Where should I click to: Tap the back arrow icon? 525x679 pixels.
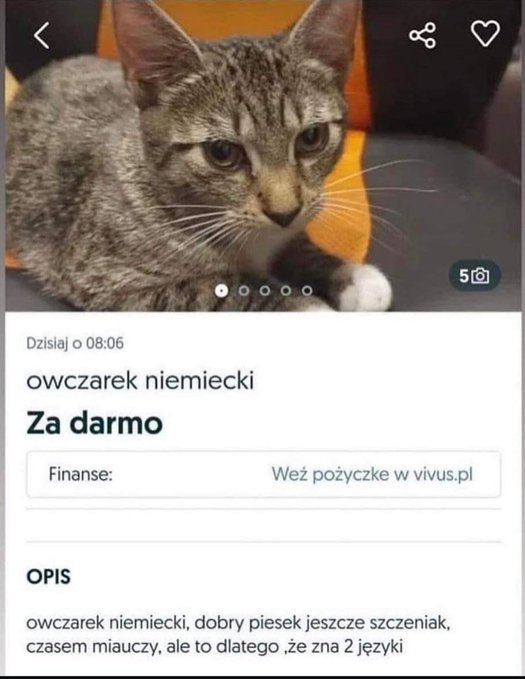[42, 36]
